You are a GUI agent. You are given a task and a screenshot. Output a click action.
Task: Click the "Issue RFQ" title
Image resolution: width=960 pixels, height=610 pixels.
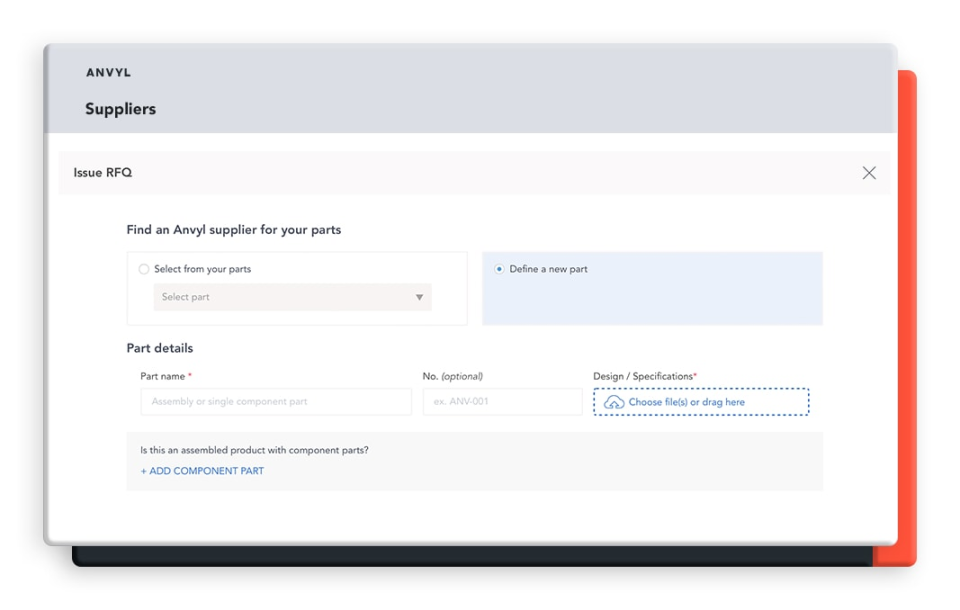tap(102, 173)
